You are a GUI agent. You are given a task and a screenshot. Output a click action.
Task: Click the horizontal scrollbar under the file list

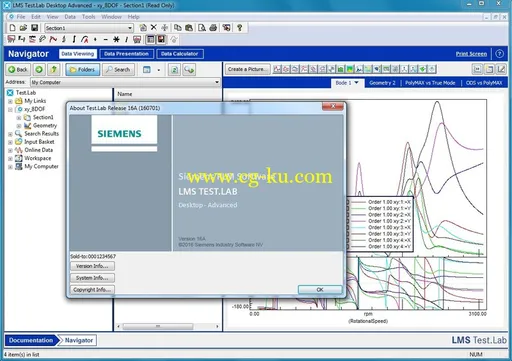(168, 326)
